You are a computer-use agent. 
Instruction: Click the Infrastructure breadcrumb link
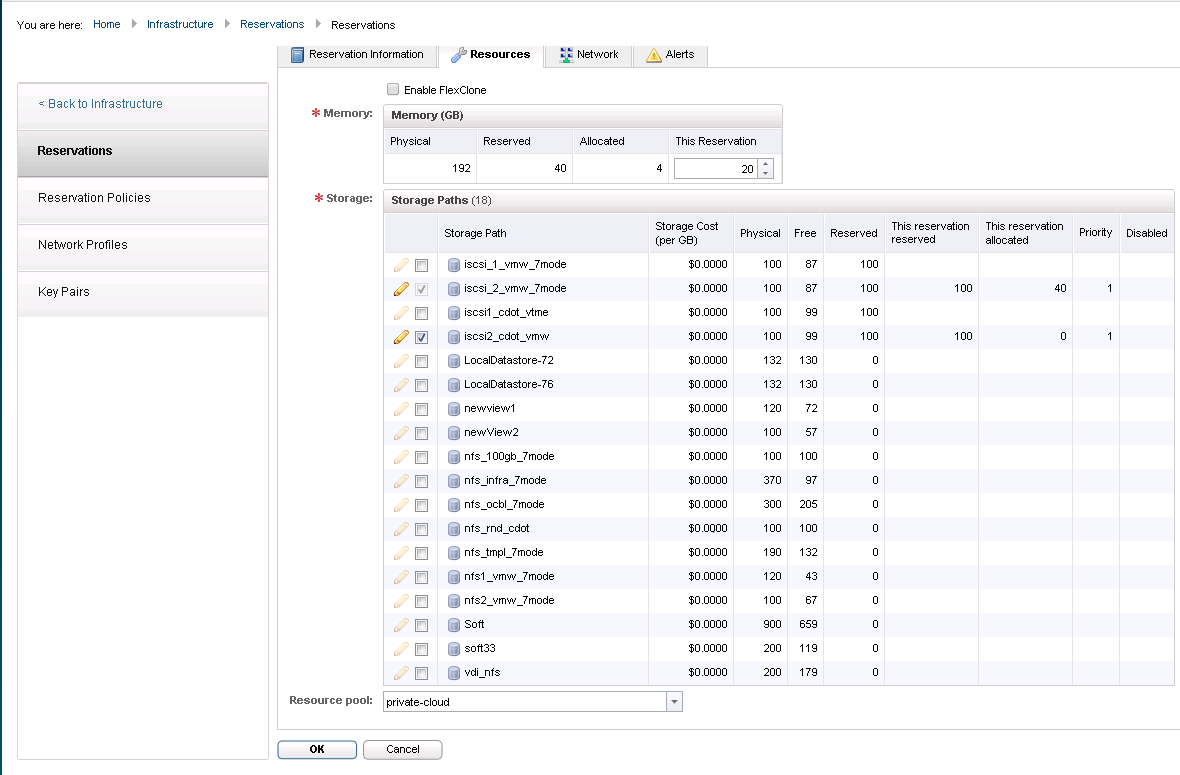(180, 24)
